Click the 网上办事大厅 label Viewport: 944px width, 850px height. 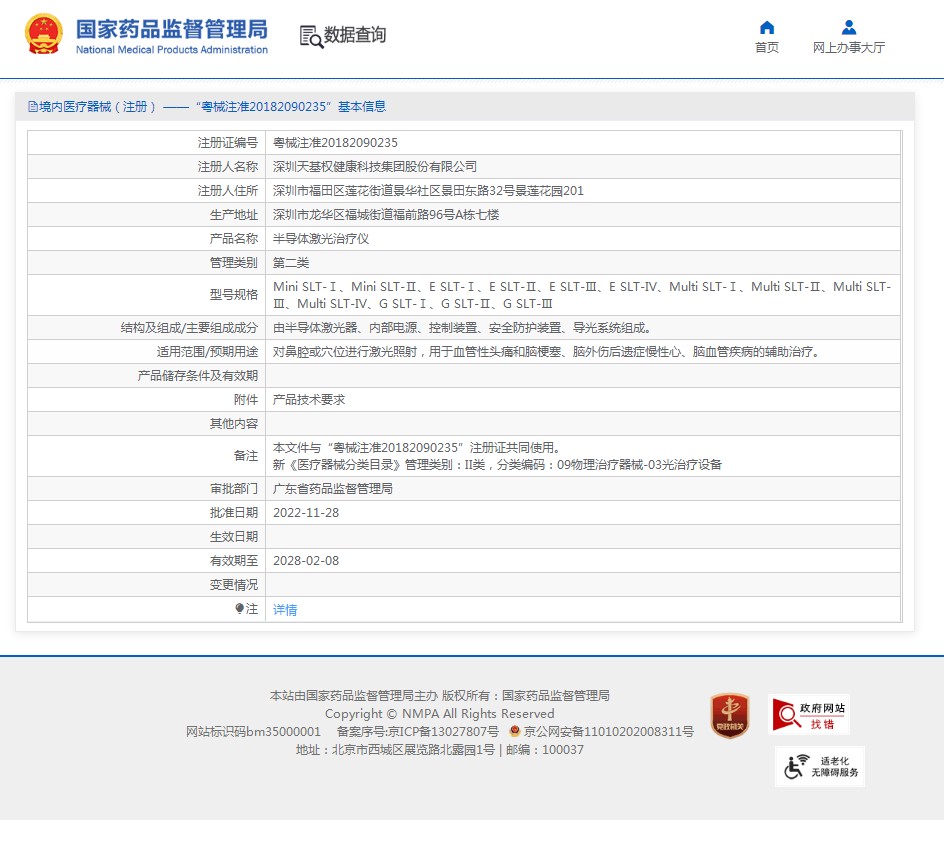click(x=849, y=48)
